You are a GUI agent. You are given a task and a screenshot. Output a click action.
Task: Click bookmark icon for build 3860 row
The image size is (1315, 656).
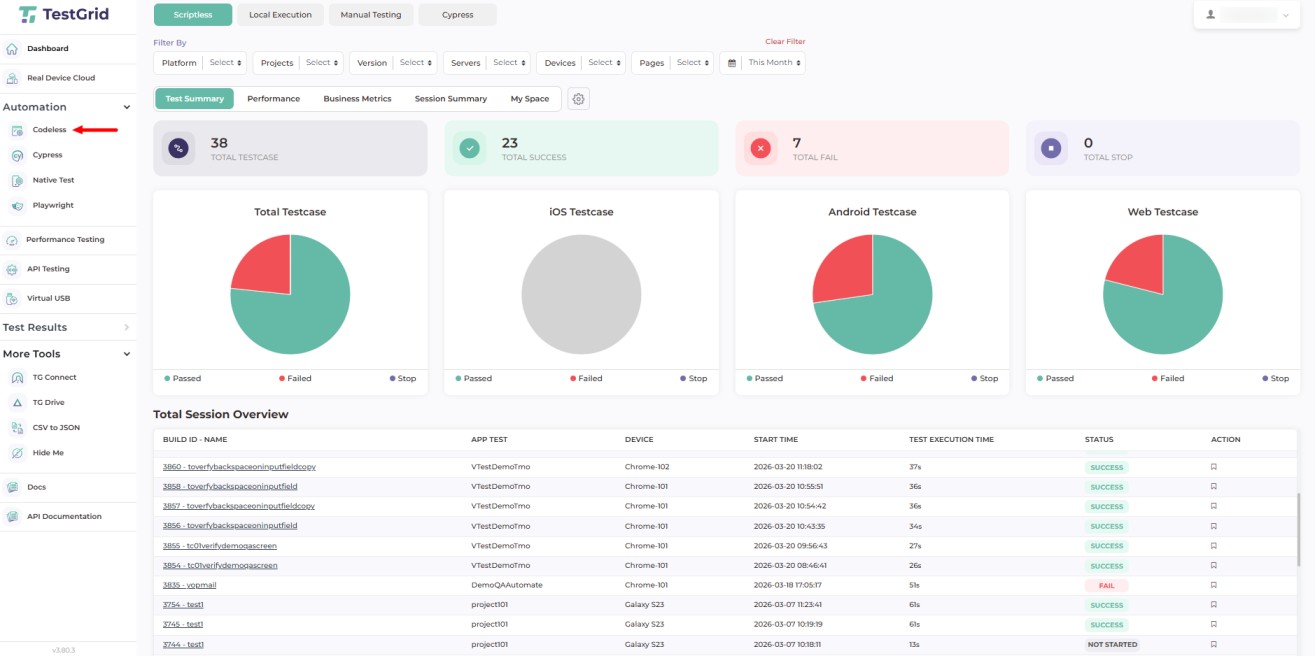click(x=1213, y=467)
